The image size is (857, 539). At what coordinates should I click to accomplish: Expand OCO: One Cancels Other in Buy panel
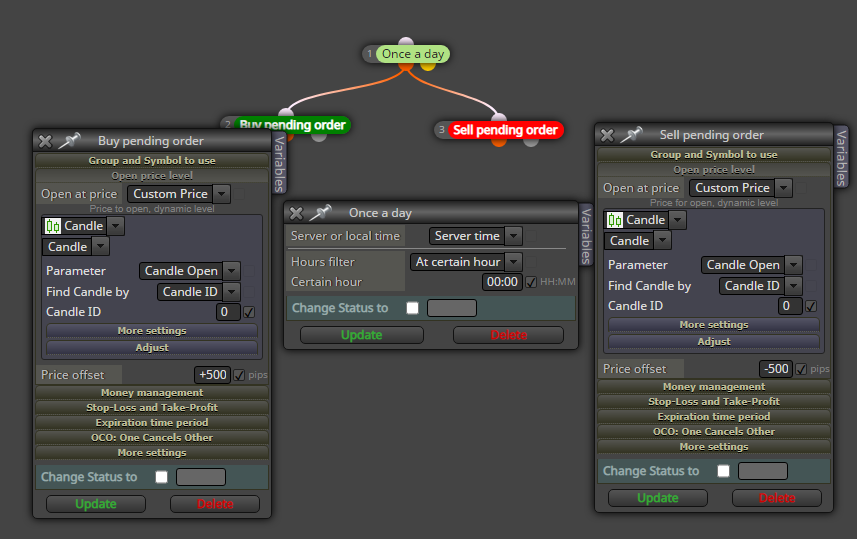[152, 437]
